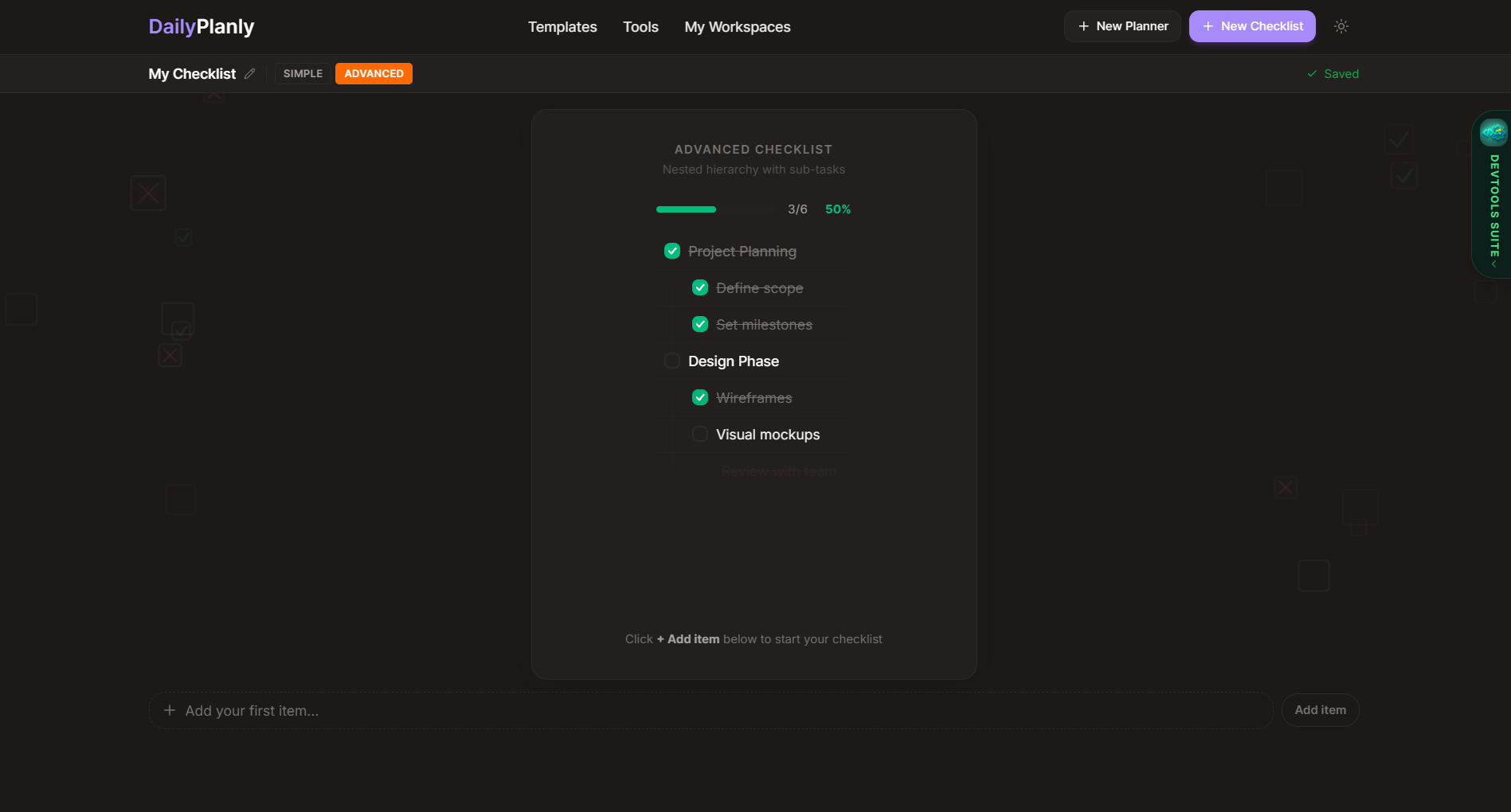Viewport: 1511px width, 812px height.
Task: Click the Wireframes item label
Action: click(754, 398)
